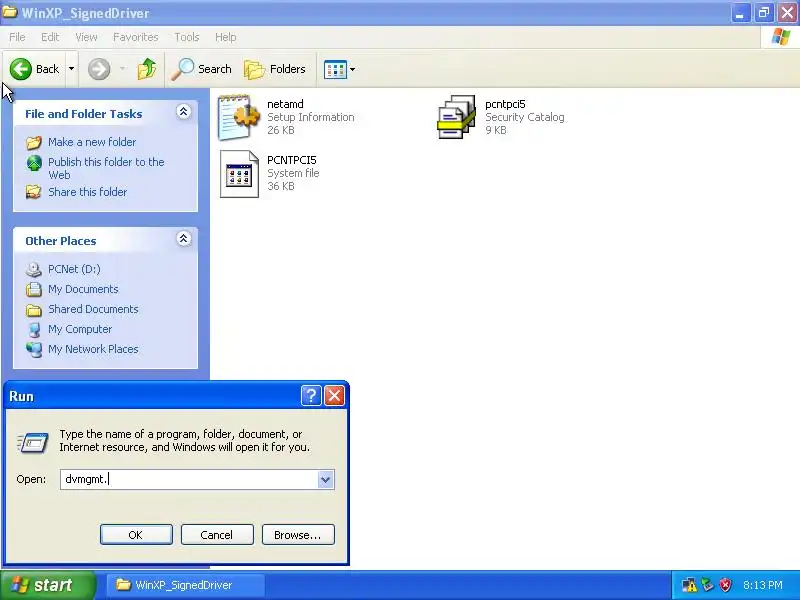800x600 pixels.
Task: Click the 8:13 PM taskbar clock
Action: pos(763,585)
